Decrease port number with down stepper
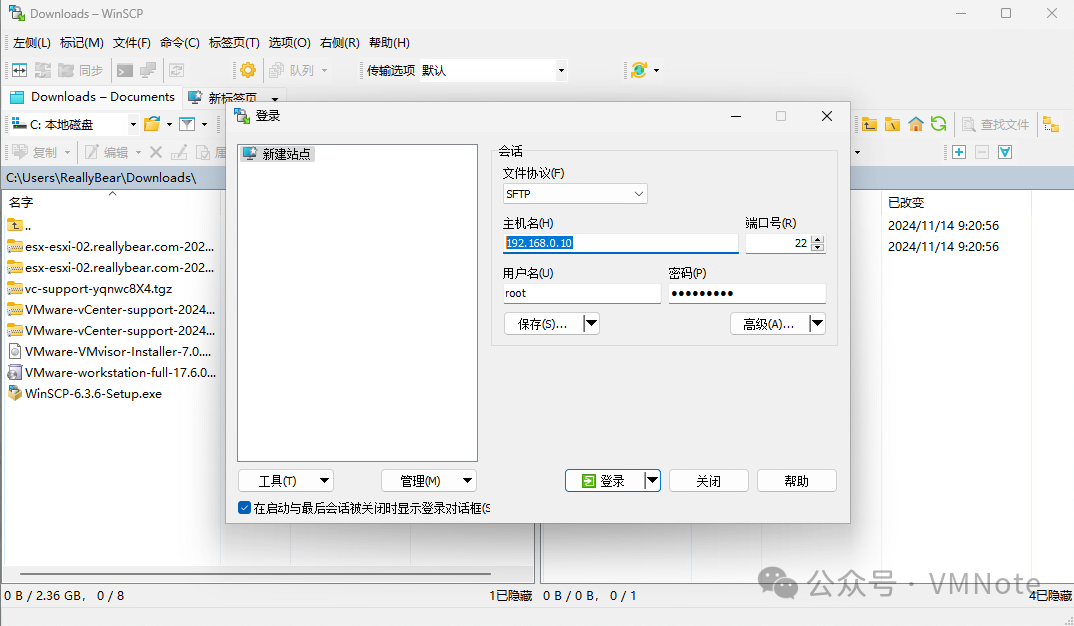Image resolution: width=1074 pixels, height=626 pixels. pos(817,247)
